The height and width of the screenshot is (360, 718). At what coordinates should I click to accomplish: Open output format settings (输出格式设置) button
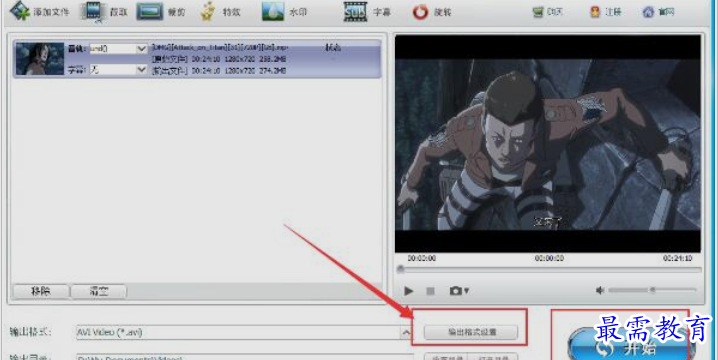tap(471, 332)
